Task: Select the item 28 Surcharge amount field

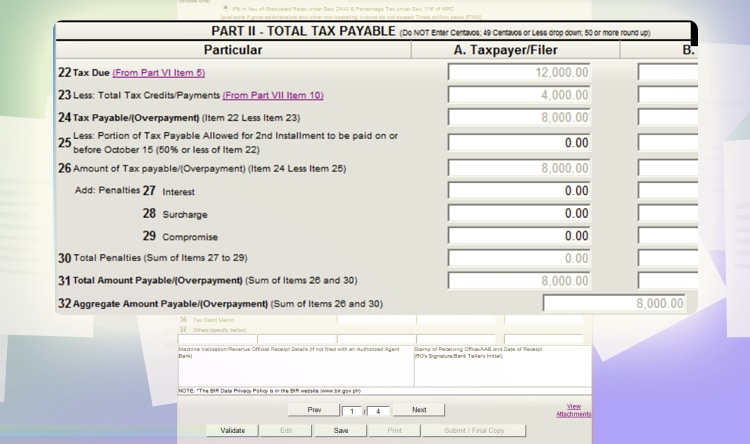Action: pos(520,213)
